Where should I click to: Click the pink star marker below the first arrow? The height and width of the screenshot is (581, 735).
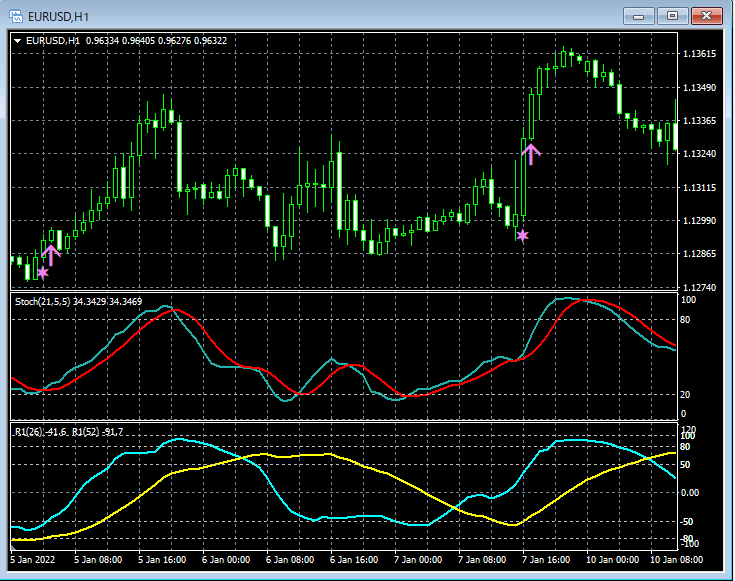click(42, 272)
